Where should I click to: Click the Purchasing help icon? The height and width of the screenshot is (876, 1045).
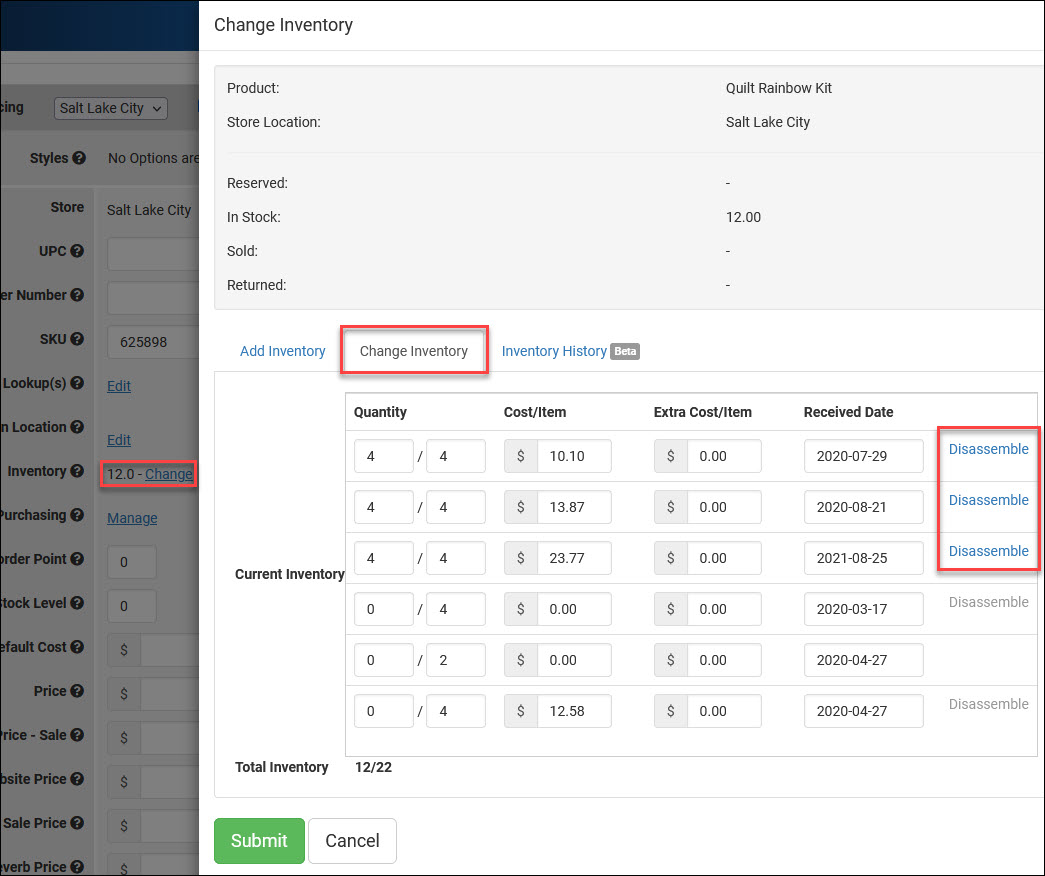tap(77, 515)
